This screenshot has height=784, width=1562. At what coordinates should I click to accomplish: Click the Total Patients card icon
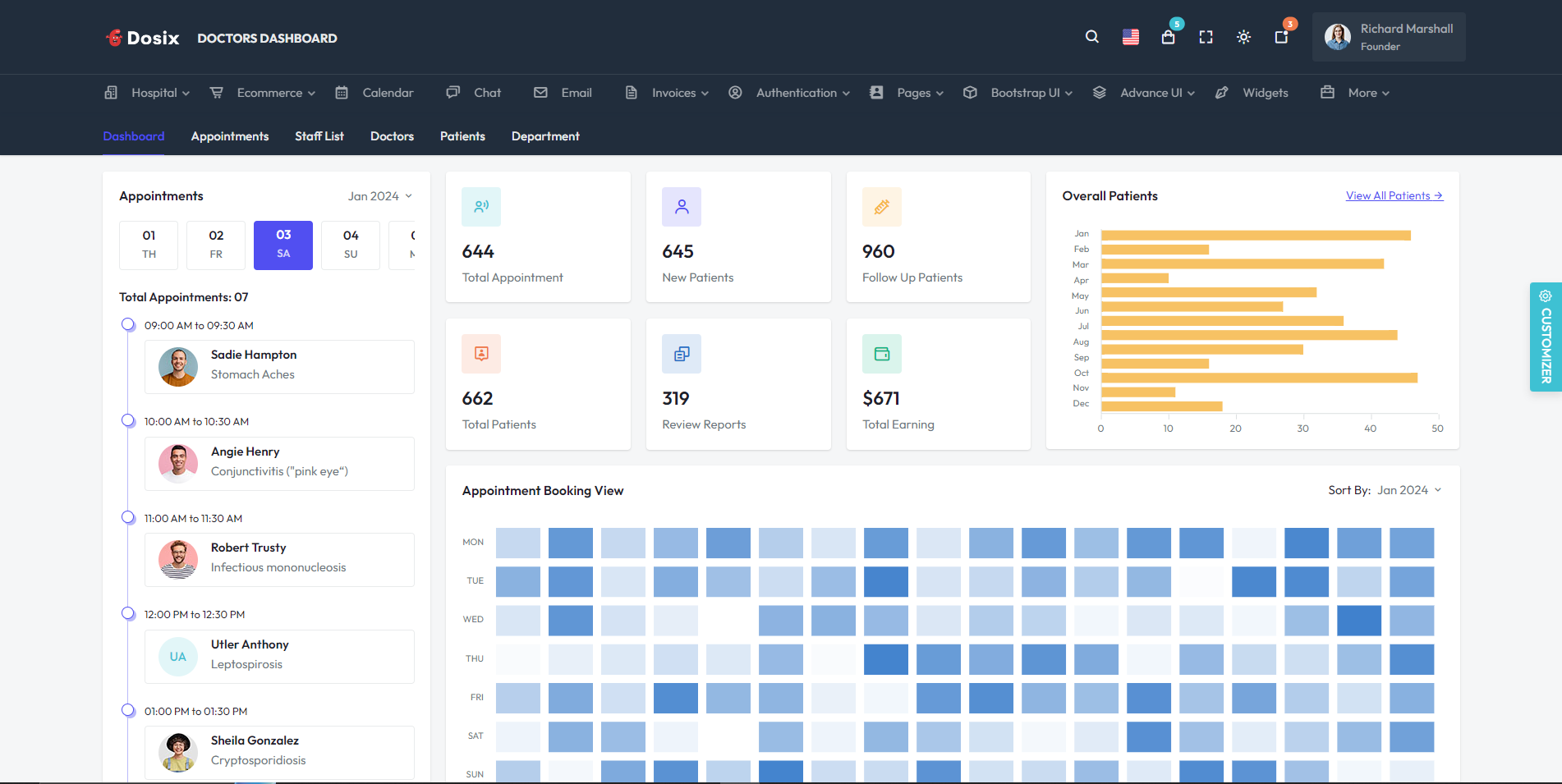point(481,354)
